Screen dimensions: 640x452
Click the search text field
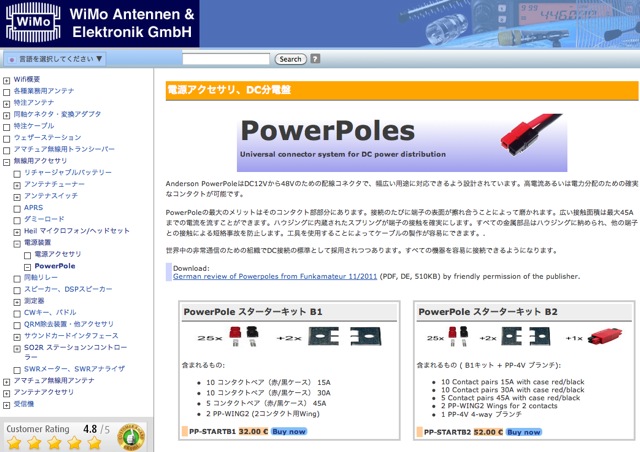pyautogui.click(x=226, y=59)
